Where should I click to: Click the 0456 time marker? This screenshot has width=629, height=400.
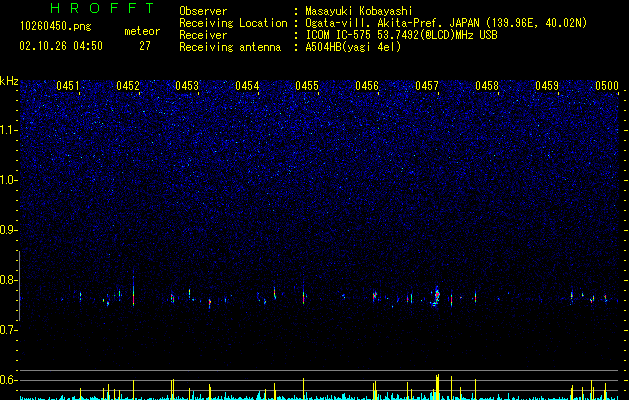367,86
